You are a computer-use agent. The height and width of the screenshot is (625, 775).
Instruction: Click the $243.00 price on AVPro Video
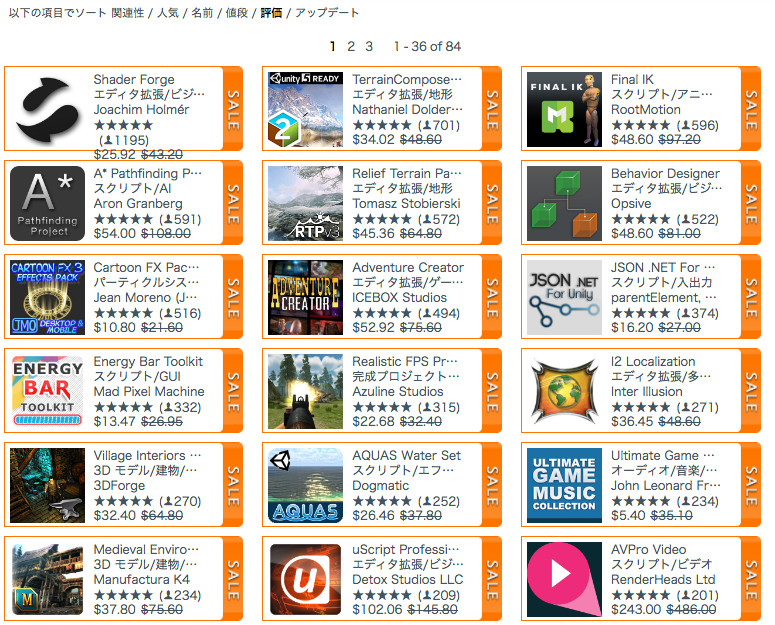click(636, 610)
